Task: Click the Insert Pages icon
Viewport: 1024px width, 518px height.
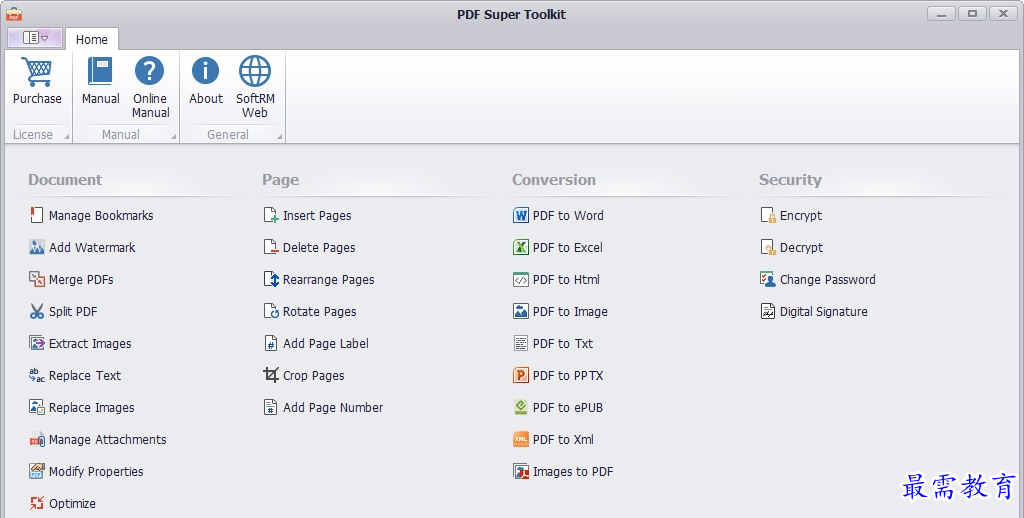Action: click(x=271, y=215)
